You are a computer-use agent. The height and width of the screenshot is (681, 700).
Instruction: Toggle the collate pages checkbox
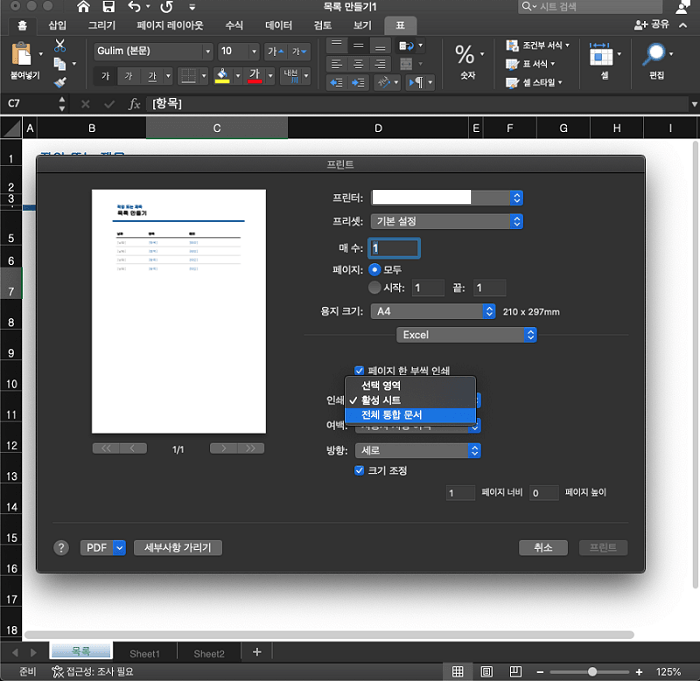(359, 370)
